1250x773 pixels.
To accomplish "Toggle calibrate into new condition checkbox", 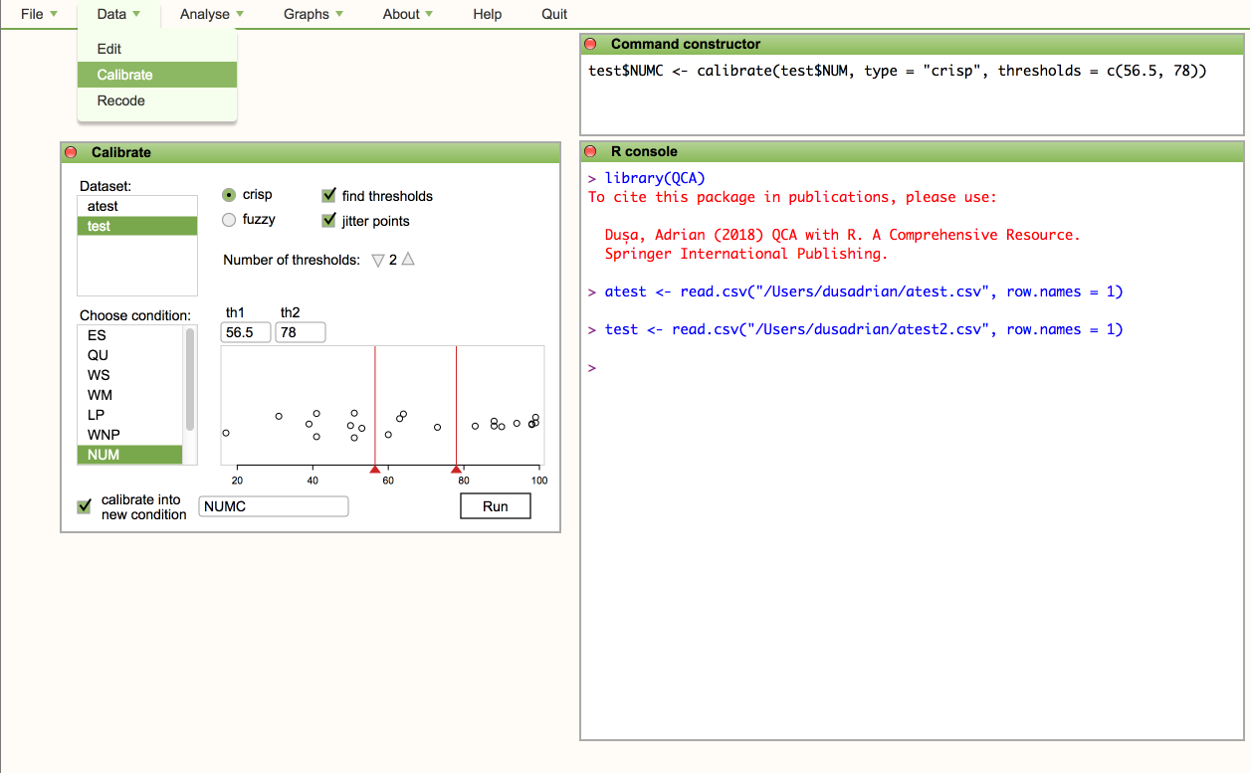I will coord(85,507).
